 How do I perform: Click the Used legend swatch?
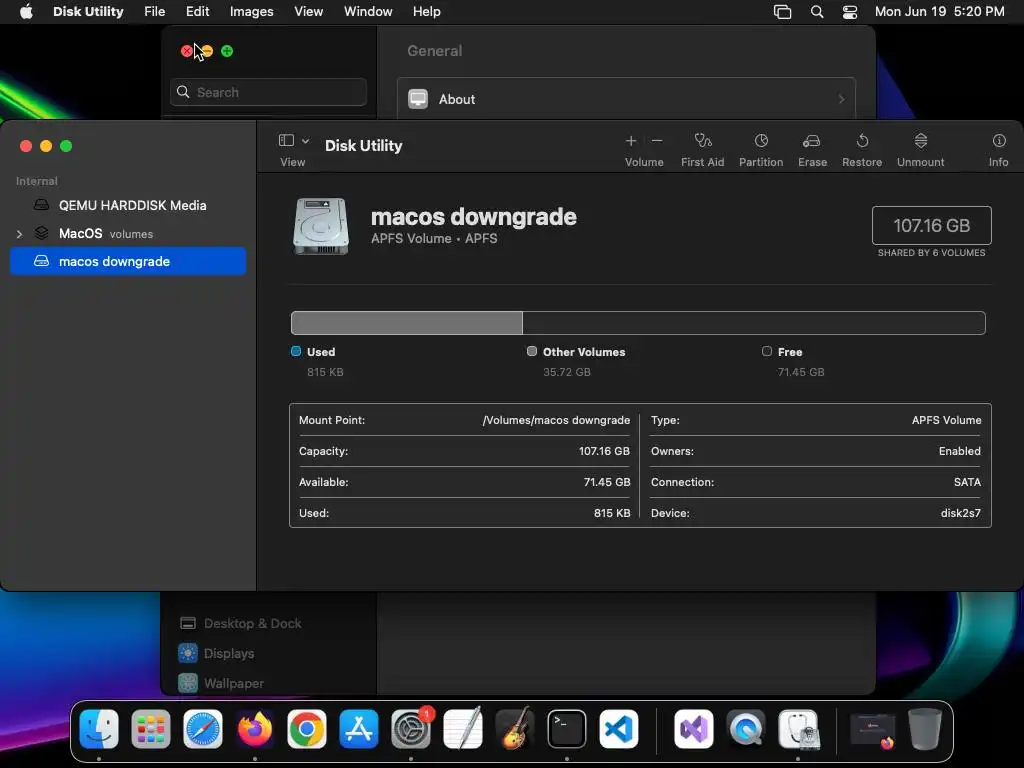(x=296, y=351)
